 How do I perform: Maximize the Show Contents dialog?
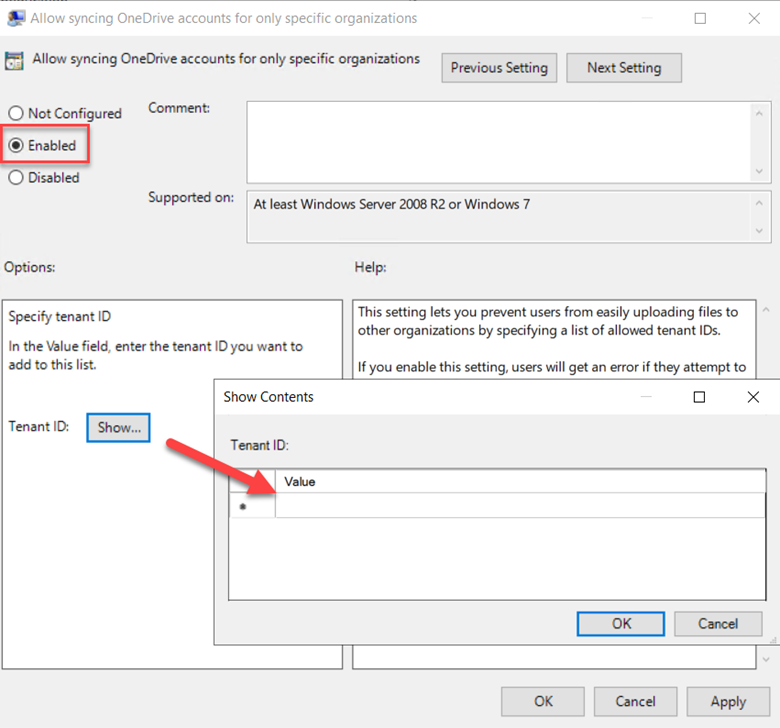(699, 397)
